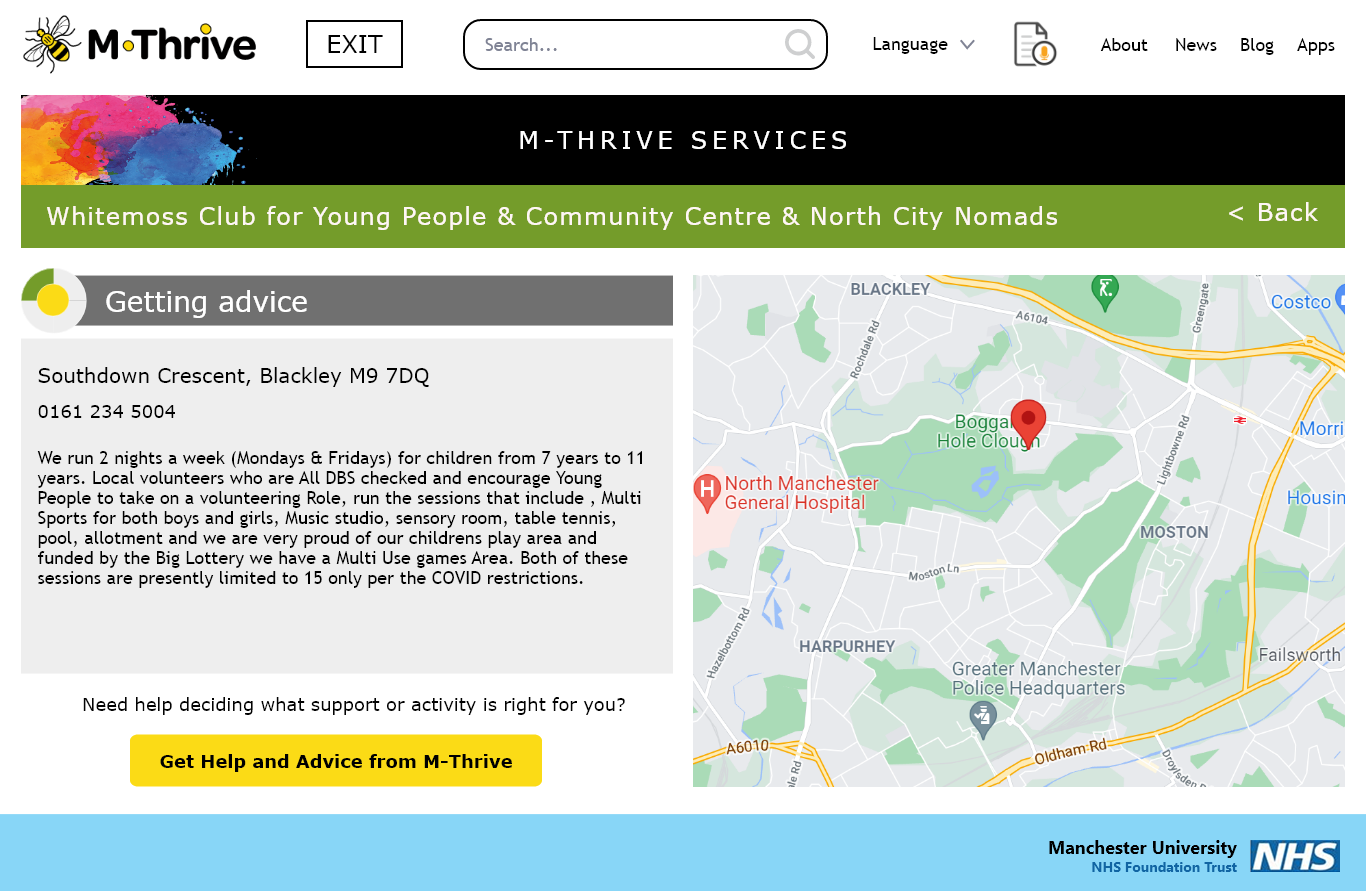Viewport: 1366px width, 891px height.
Task: Click the Greater Manchester Police Headquarters marker
Action: pos(984,718)
